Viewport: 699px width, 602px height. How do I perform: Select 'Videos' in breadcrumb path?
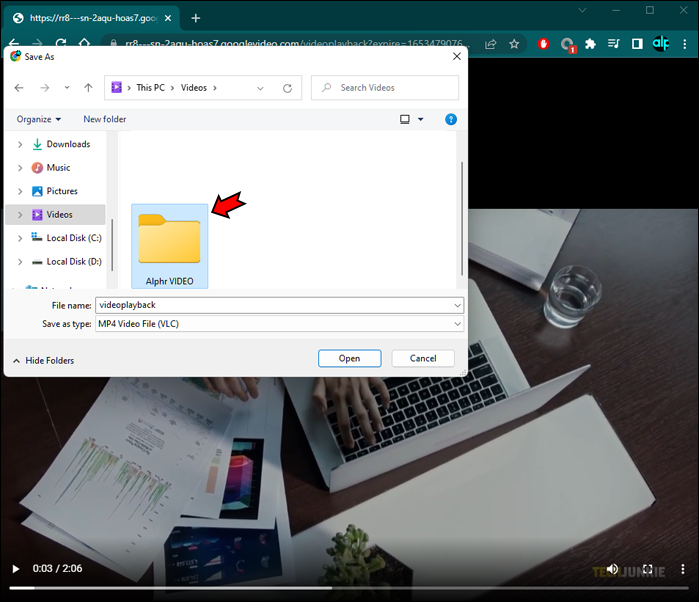point(193,87)
